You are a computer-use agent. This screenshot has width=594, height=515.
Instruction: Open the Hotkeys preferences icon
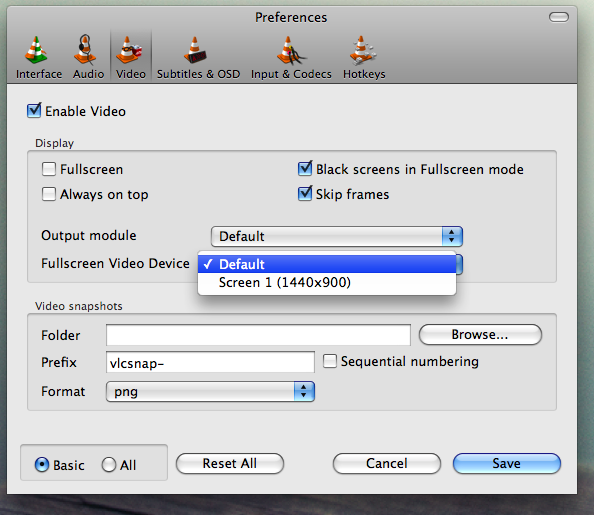[x=363, y=50]
